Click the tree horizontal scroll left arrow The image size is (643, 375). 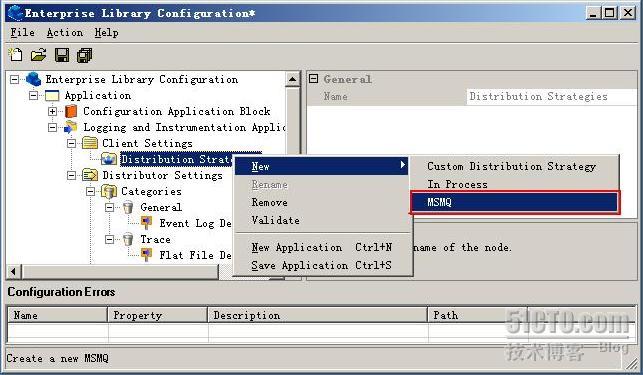click(14, 271)
